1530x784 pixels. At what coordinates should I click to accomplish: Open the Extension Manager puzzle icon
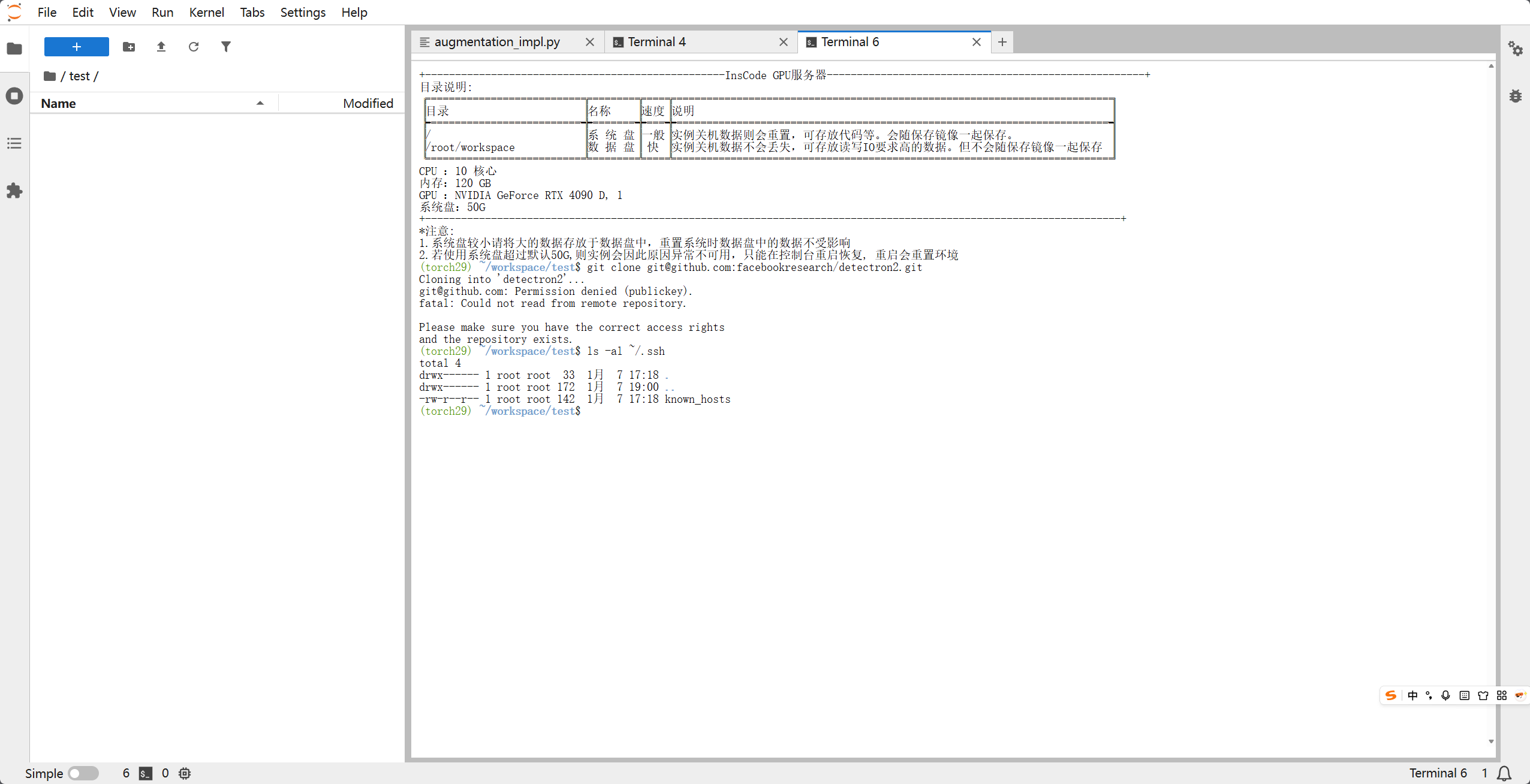(14, 191)
